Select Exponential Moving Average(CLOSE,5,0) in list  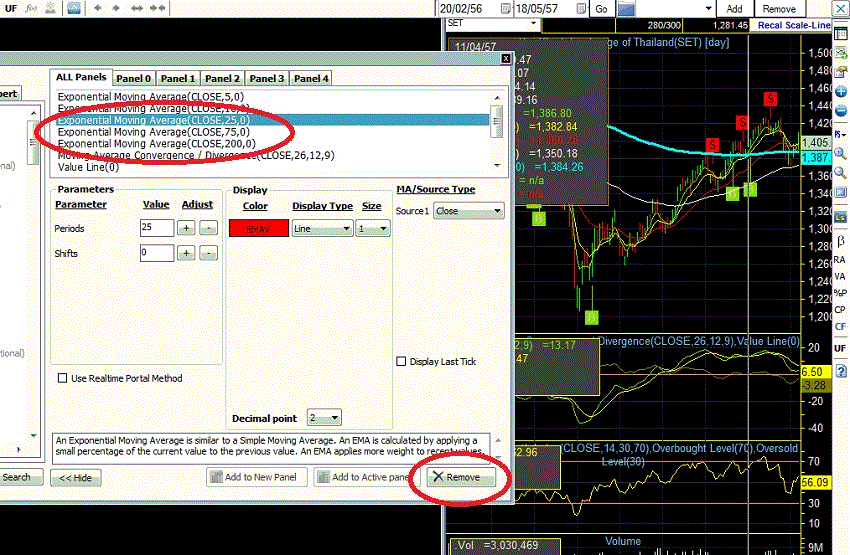pos(273,96)
